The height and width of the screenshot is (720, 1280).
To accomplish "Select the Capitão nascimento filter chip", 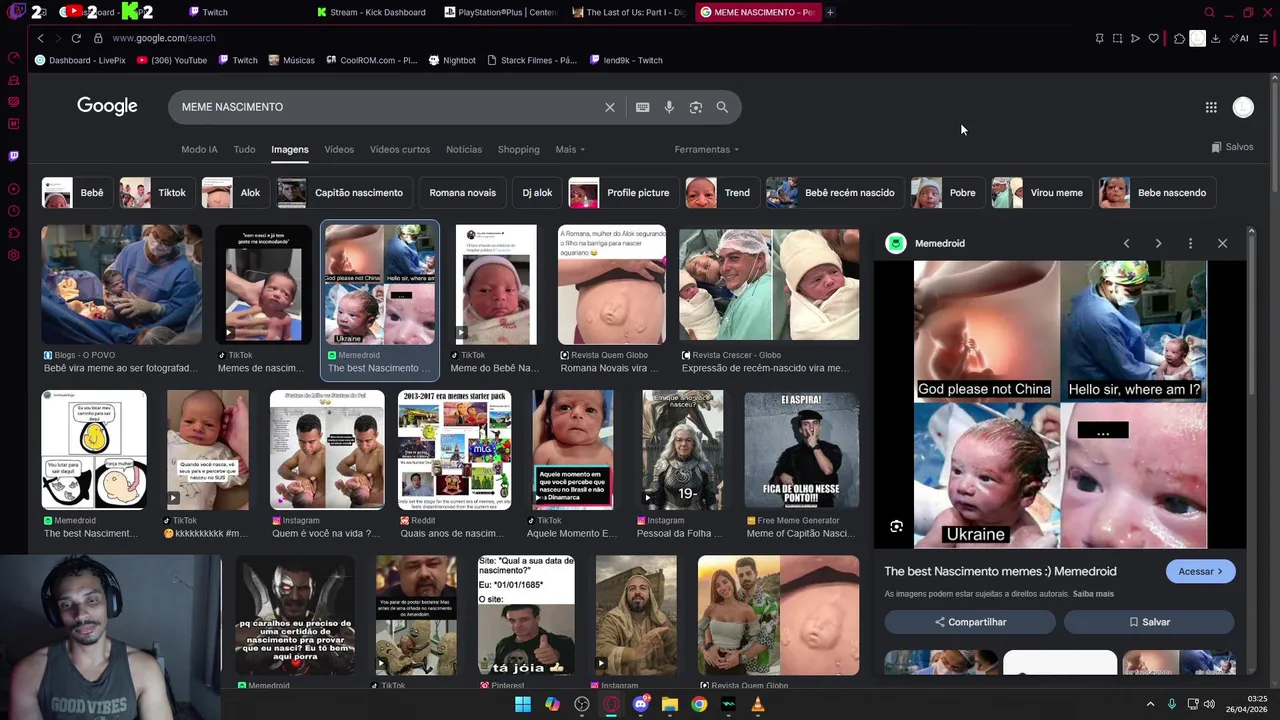I will pyautogui.click(x=342, y=193).
